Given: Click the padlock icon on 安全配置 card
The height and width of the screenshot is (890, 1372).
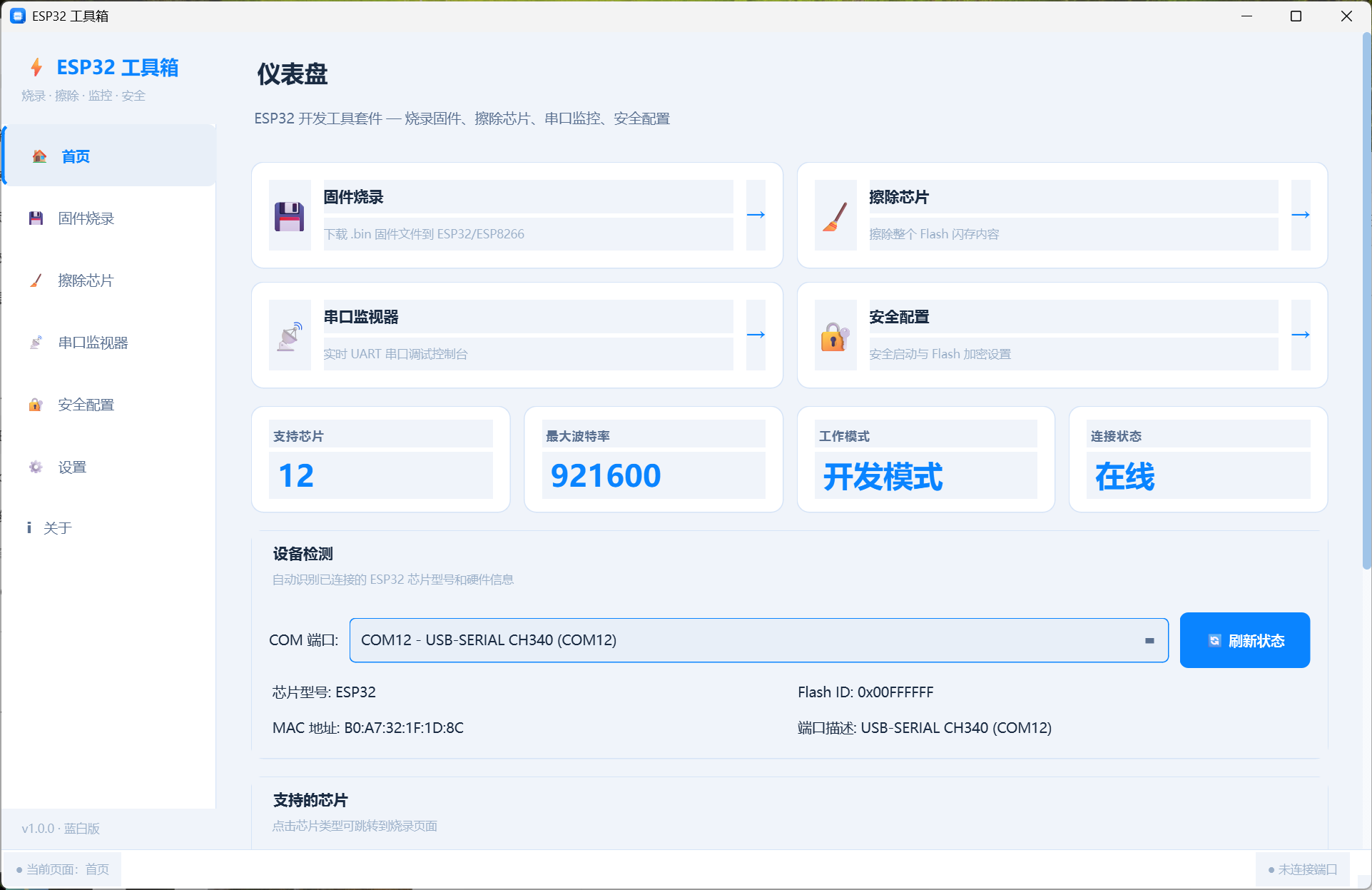Looking at the screenshot, I should [x=835, y=336].
